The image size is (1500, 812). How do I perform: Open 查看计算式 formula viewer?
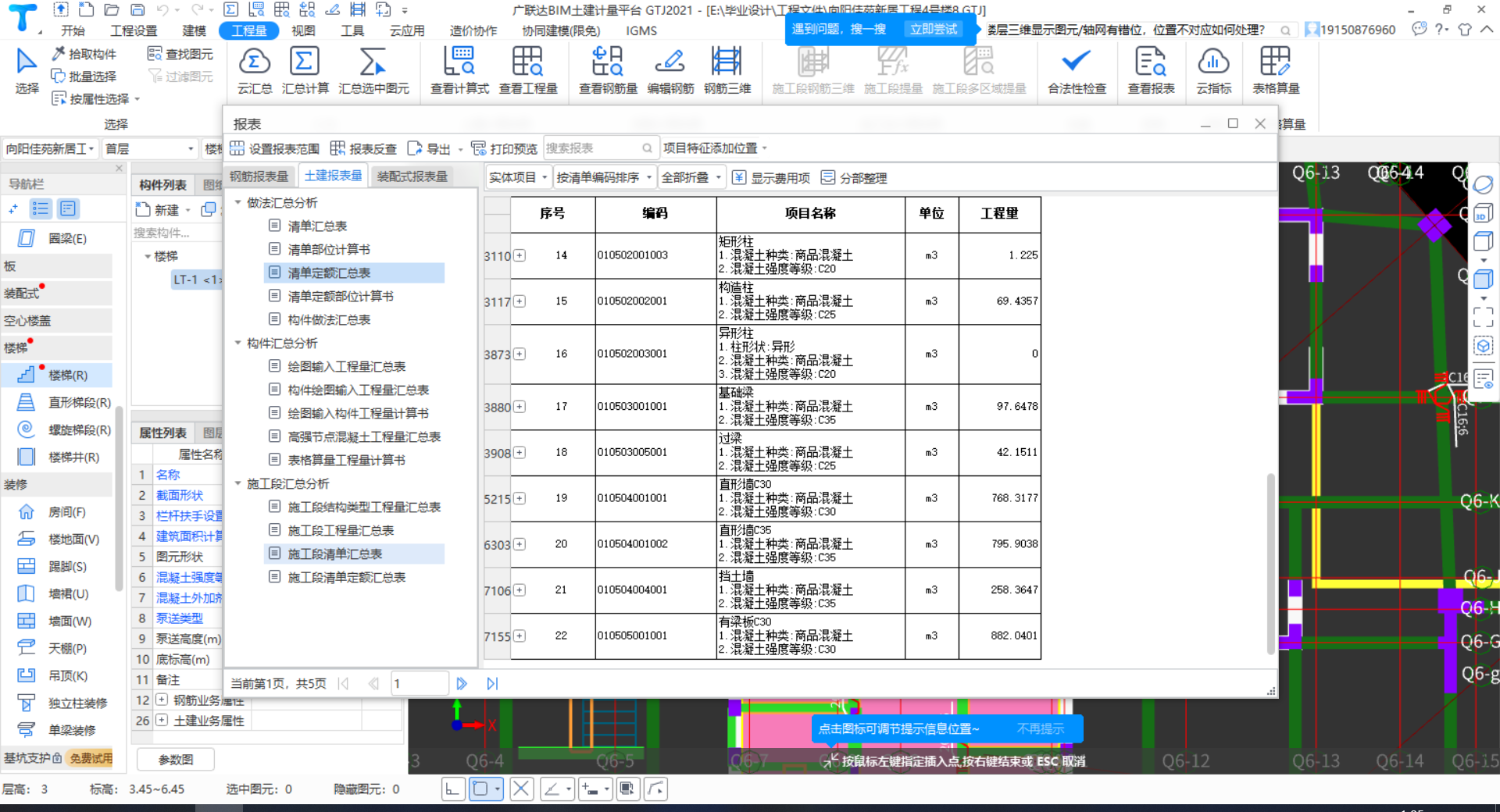point(459,70)
